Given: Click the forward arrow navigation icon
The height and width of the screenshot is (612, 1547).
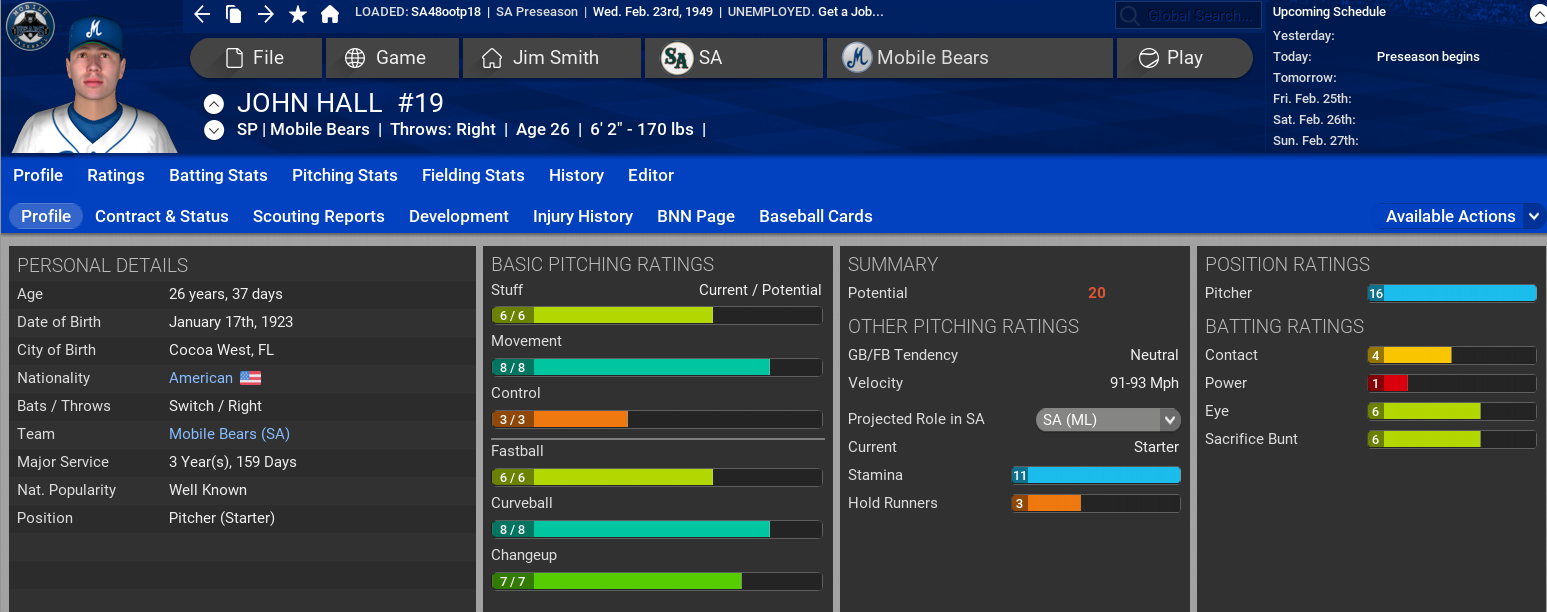Looking at the screenshot, I should pyautogui.click(x=265, y=14).
